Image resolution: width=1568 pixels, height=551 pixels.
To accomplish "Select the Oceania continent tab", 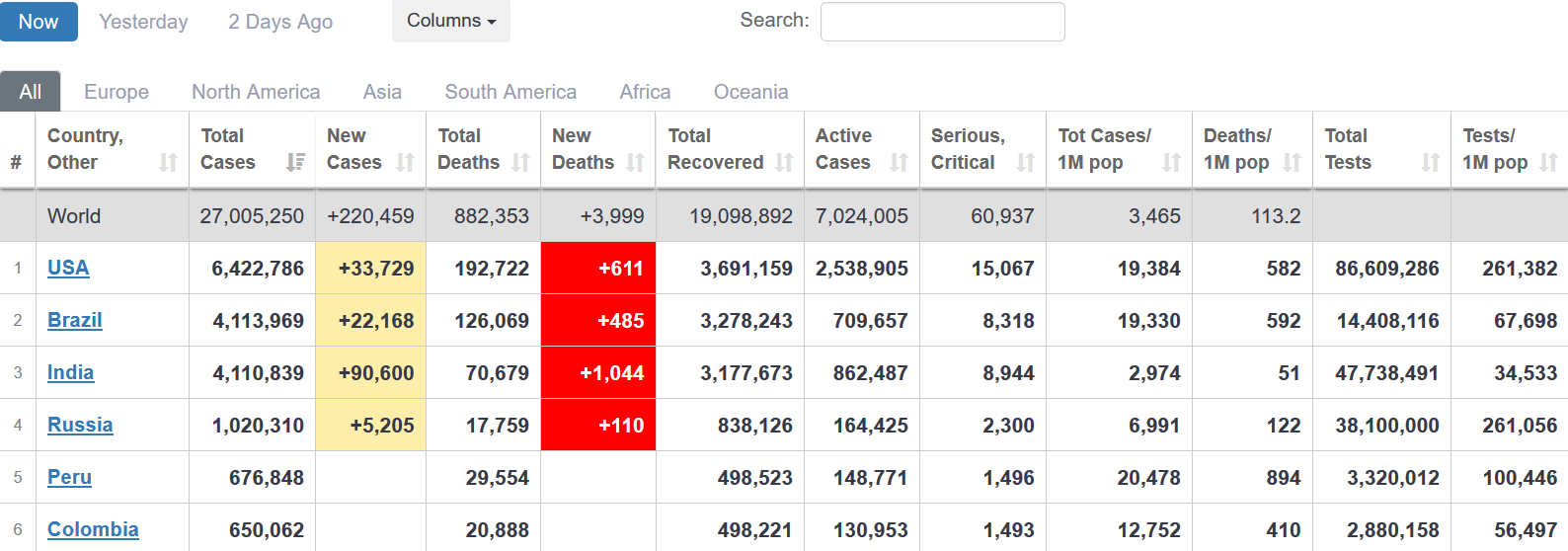I will pos(750,92).
